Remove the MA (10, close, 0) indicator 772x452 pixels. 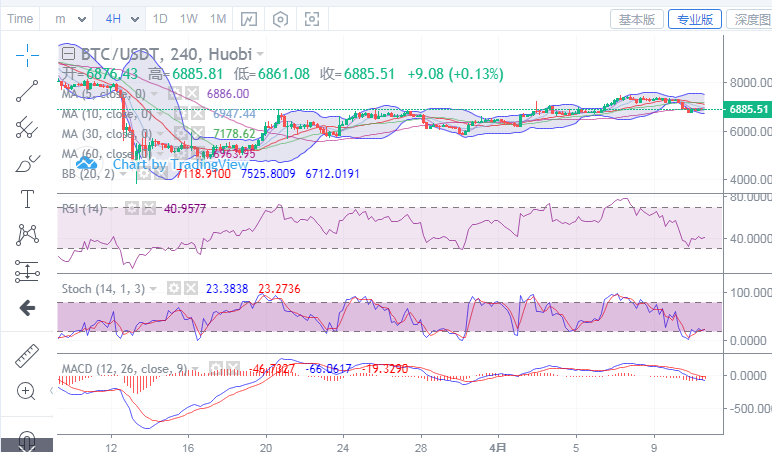pos(197,114)
